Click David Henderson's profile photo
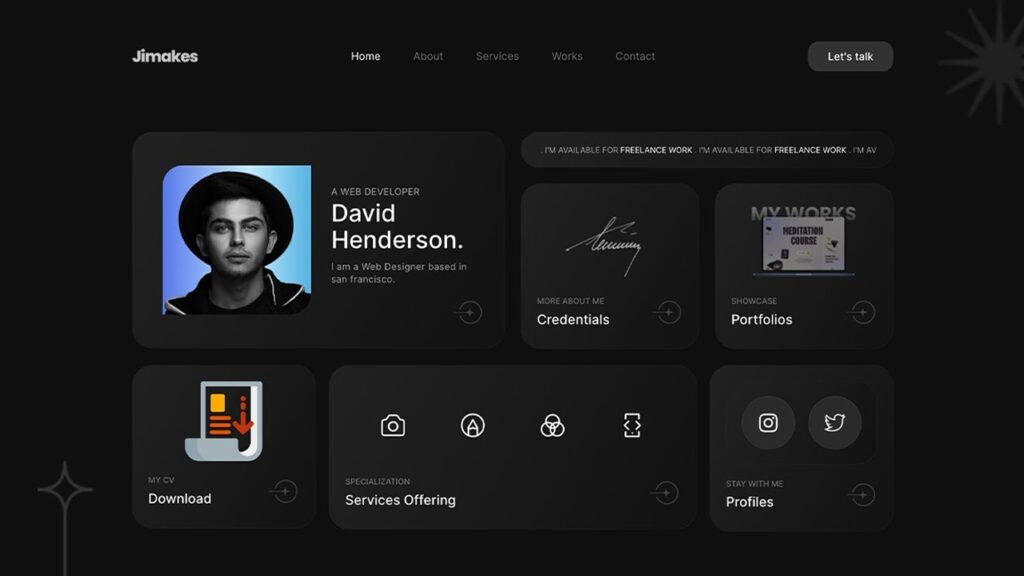 237,240
